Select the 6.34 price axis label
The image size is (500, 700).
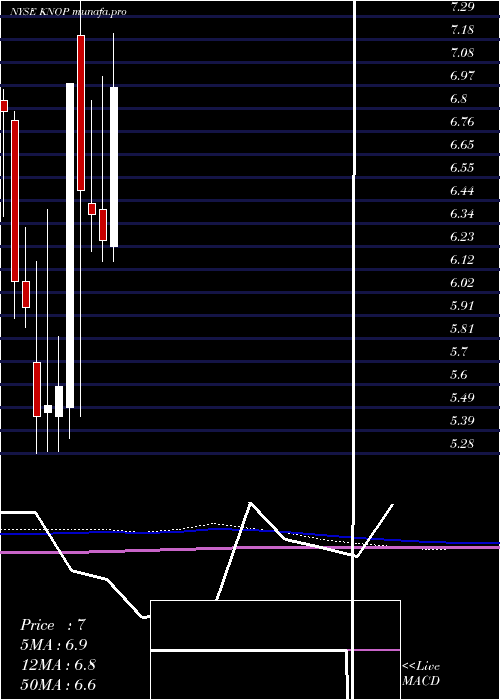pos(462,214)
